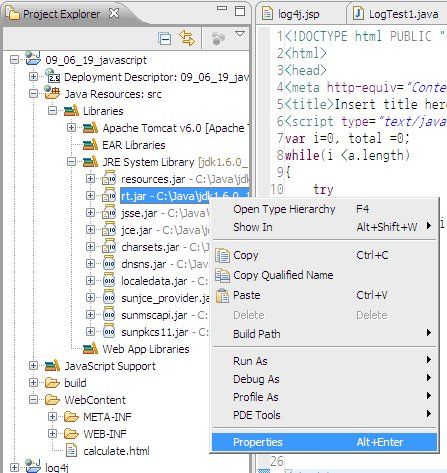Select the Project Explorer tab
Image resolution: width=447 pixels, height=473 pixels.
click(61, 14)
